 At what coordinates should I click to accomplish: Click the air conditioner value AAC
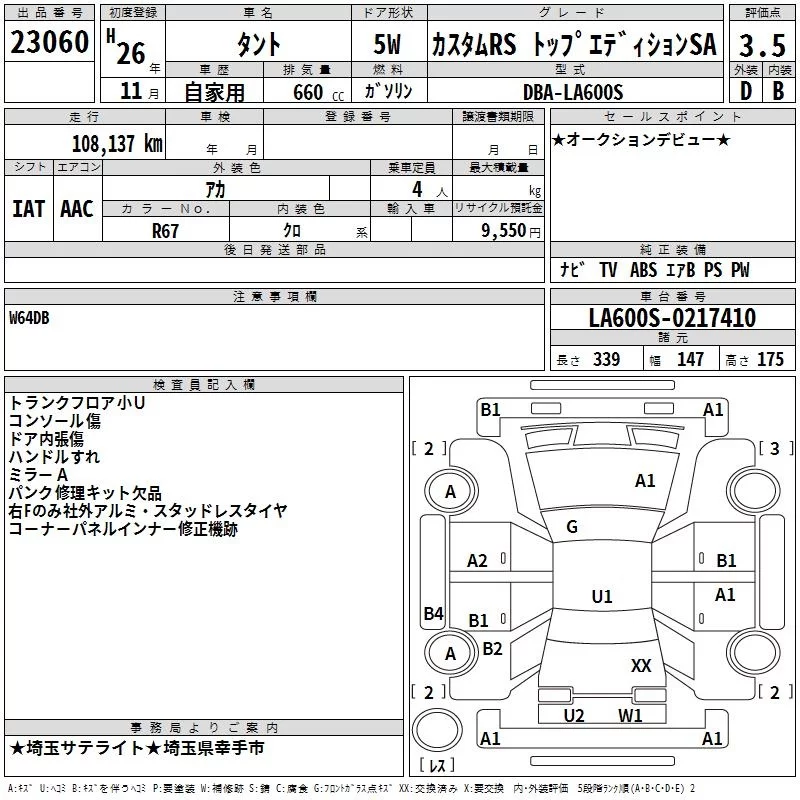tap(77, 209)
